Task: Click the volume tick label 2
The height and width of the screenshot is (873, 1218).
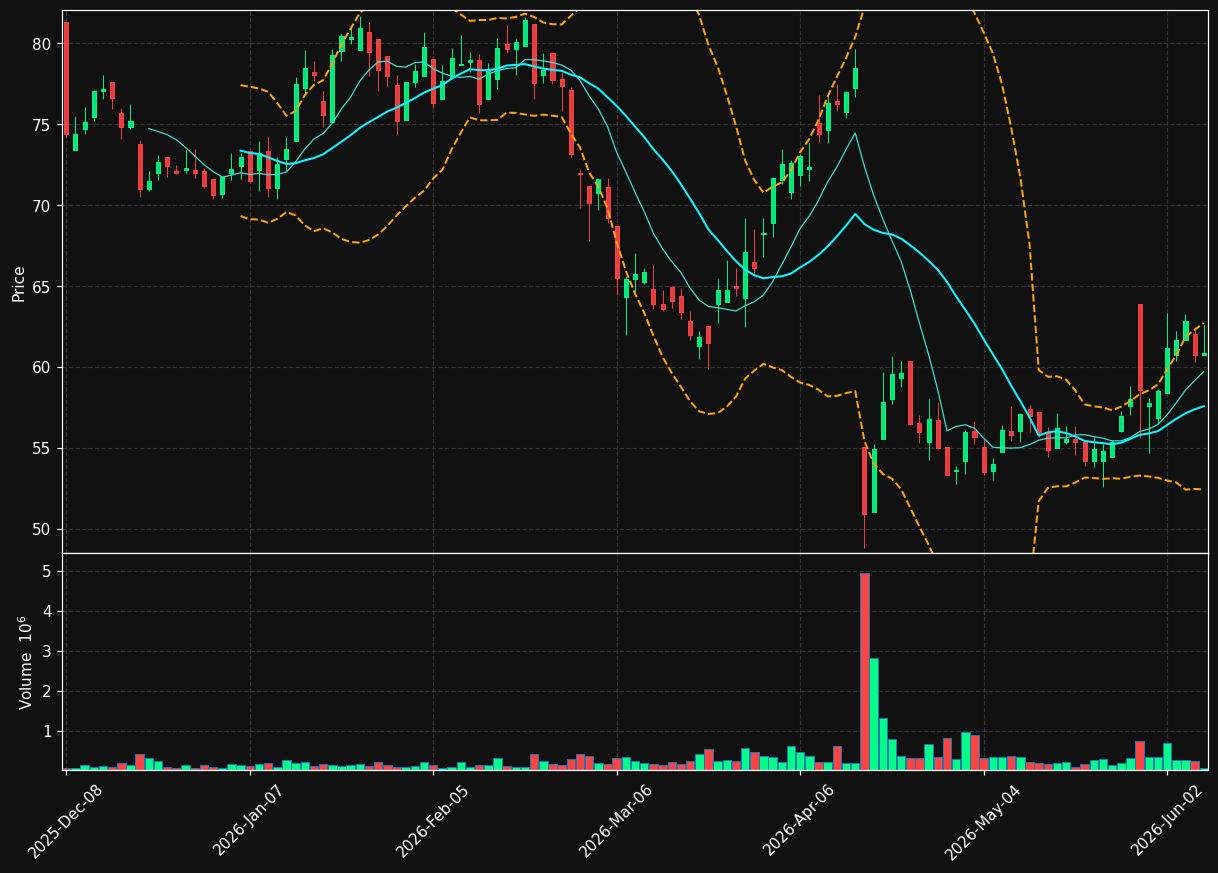Action: [x=47, y=692]
